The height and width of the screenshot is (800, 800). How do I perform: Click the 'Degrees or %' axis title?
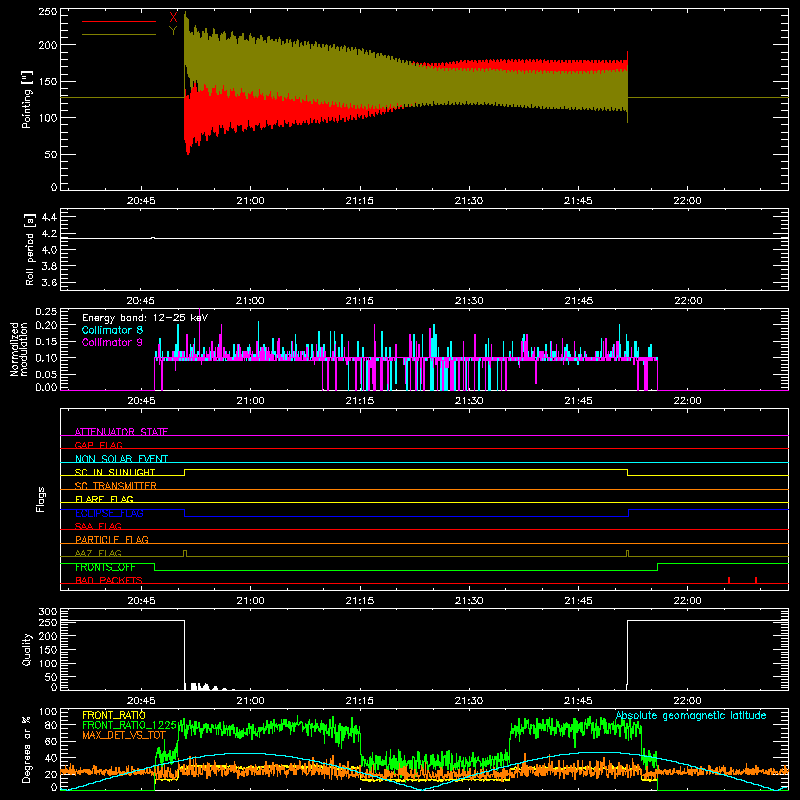tap(27, 749)
